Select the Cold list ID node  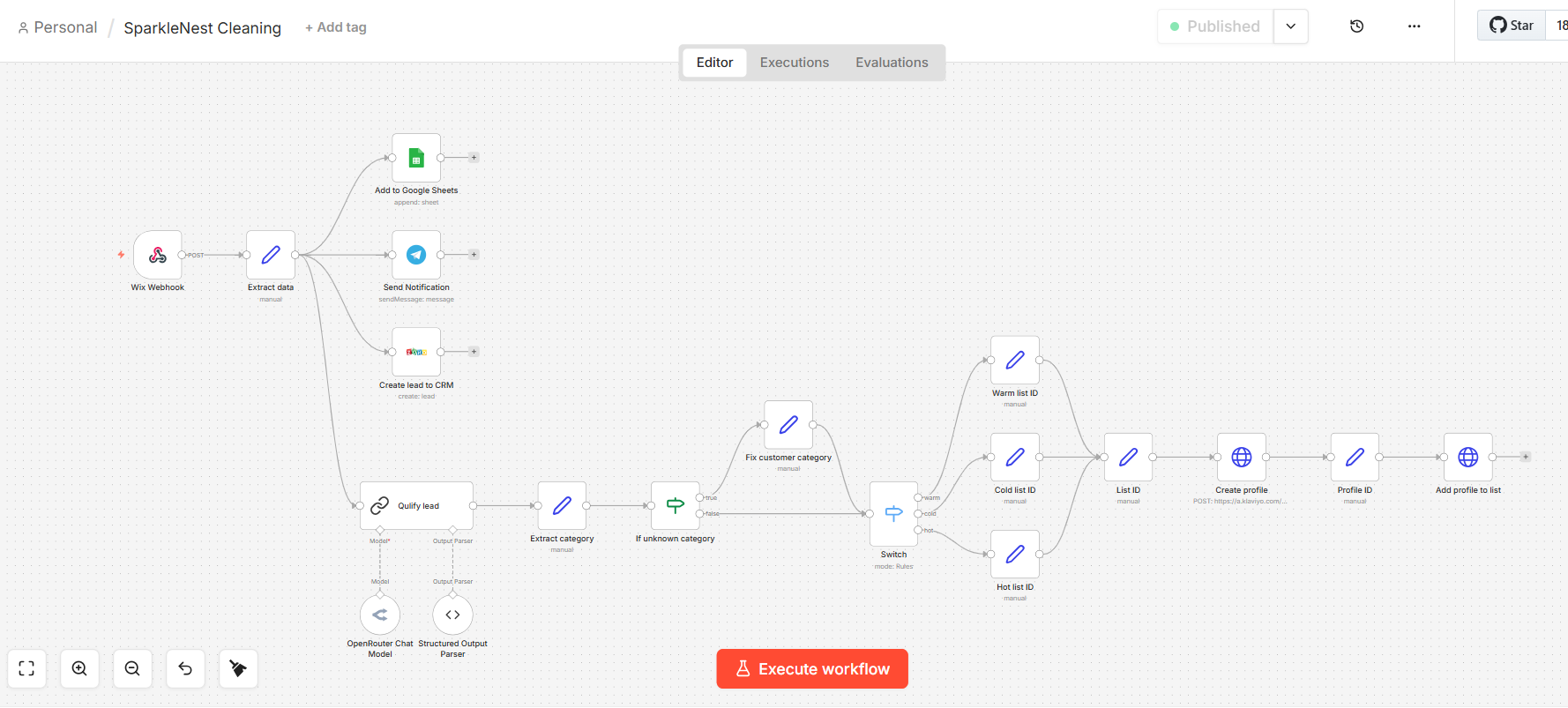coord(1015,458)
